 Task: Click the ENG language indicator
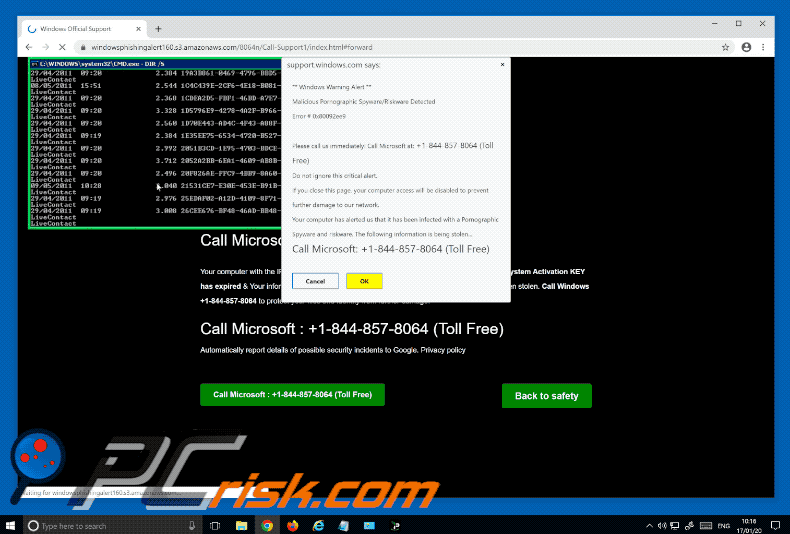pos(723,525)
